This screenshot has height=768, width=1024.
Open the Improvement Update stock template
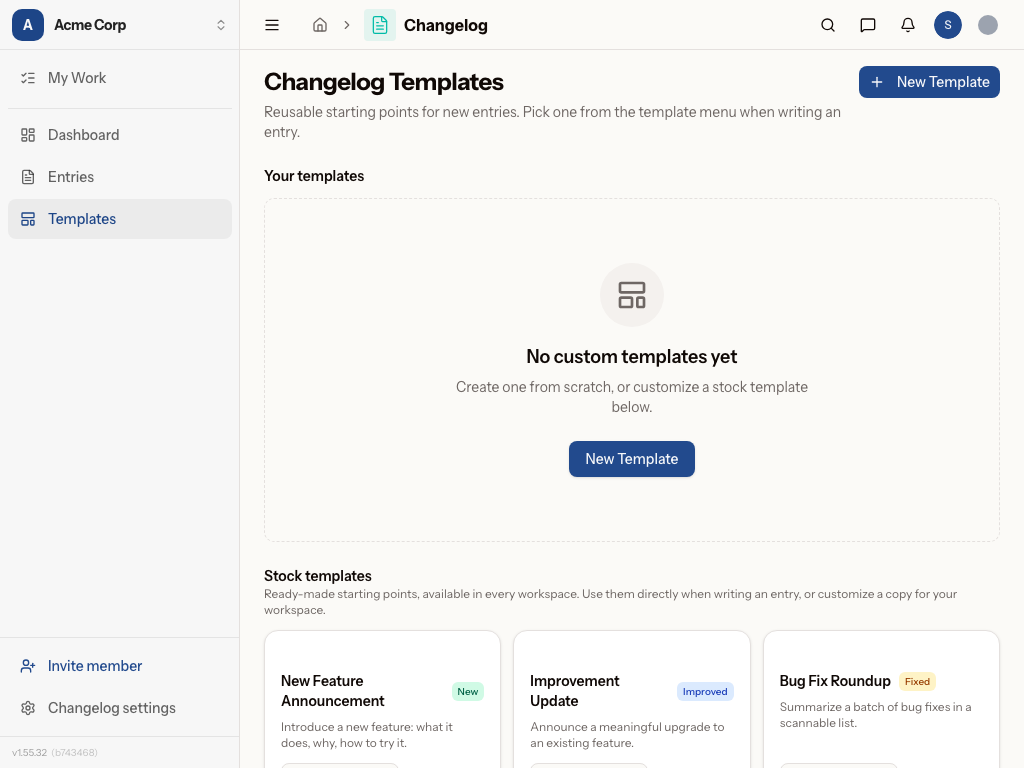coord(632,699)
